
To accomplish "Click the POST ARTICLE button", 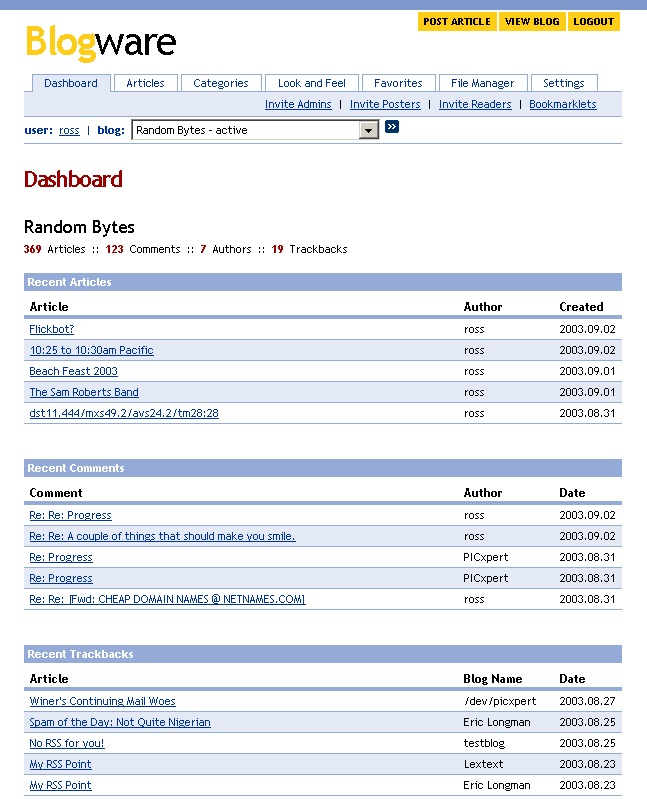I will click(x=457, y=22).
